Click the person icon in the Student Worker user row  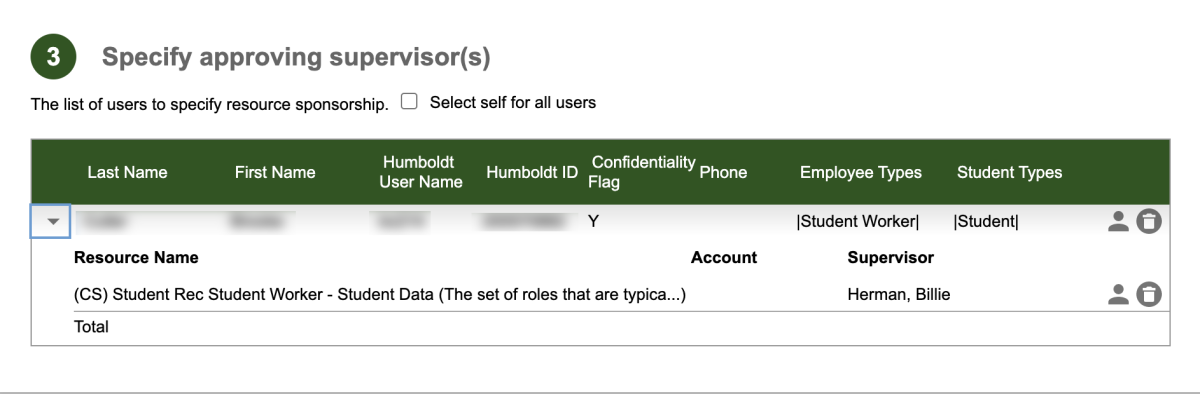coord(1119,222)
